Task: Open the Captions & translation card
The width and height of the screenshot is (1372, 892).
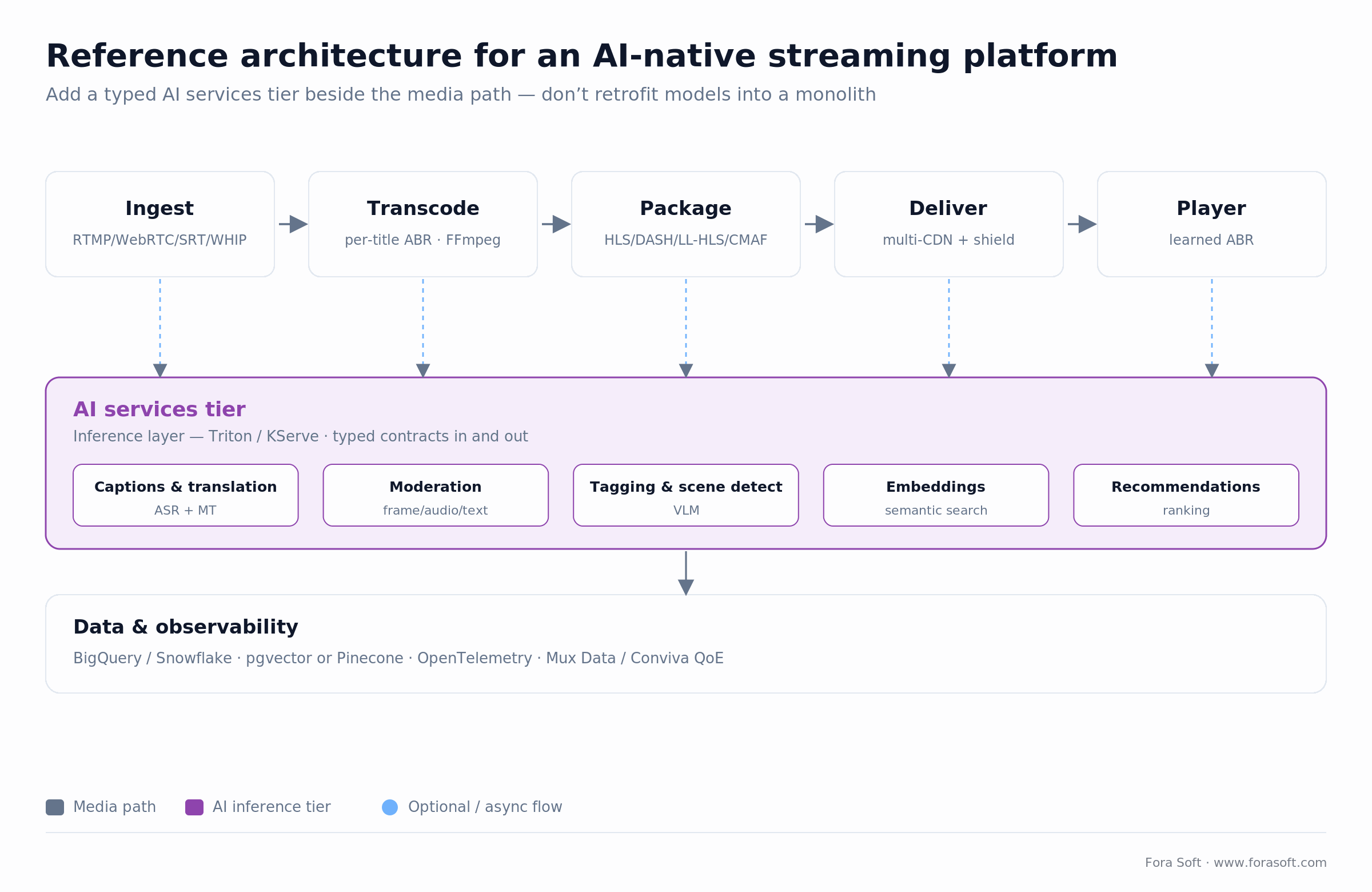Action: [186, 495]
